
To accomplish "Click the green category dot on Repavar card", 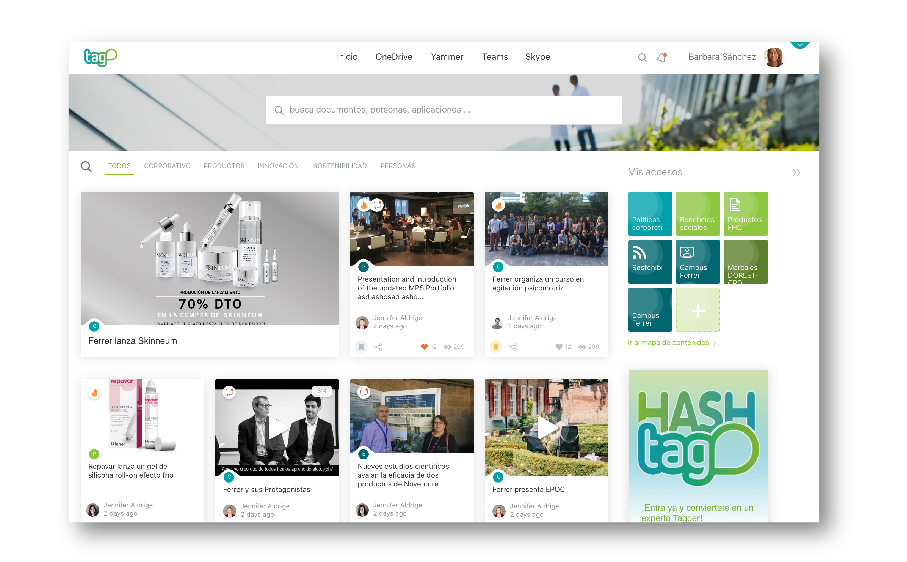I will [94, 454].
